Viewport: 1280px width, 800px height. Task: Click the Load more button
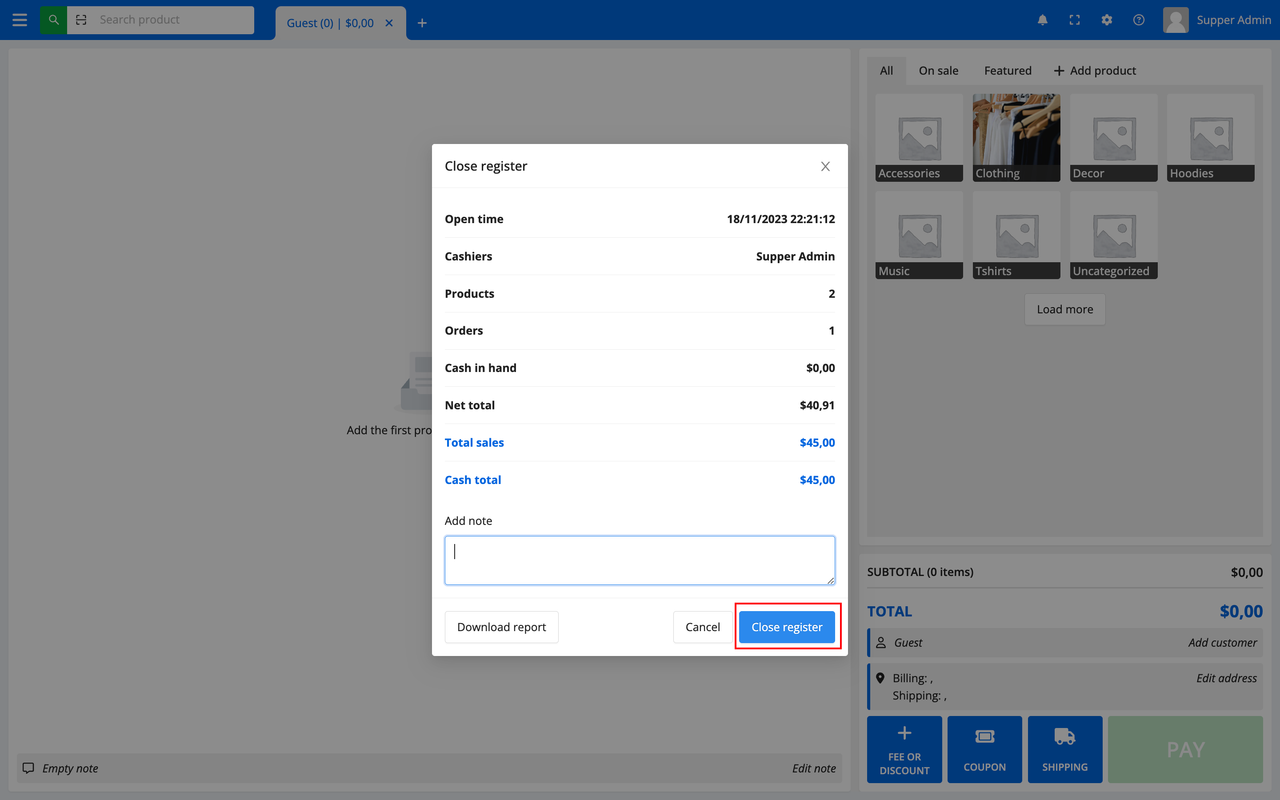(x=1065, y=309)
